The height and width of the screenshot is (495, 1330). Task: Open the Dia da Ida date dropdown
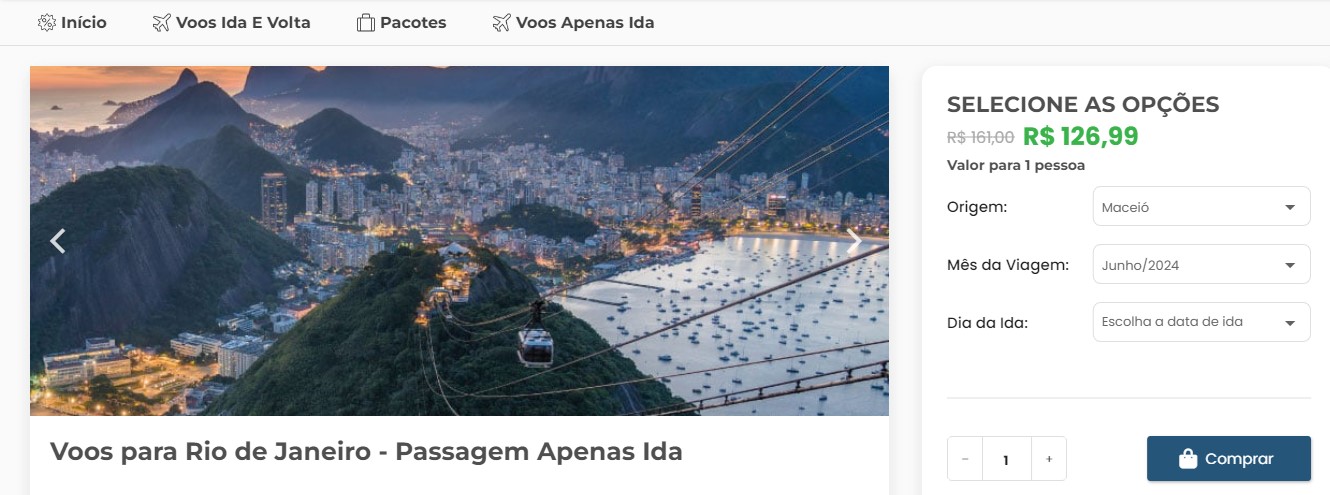pyautogui.click(x=1201, y=322)
